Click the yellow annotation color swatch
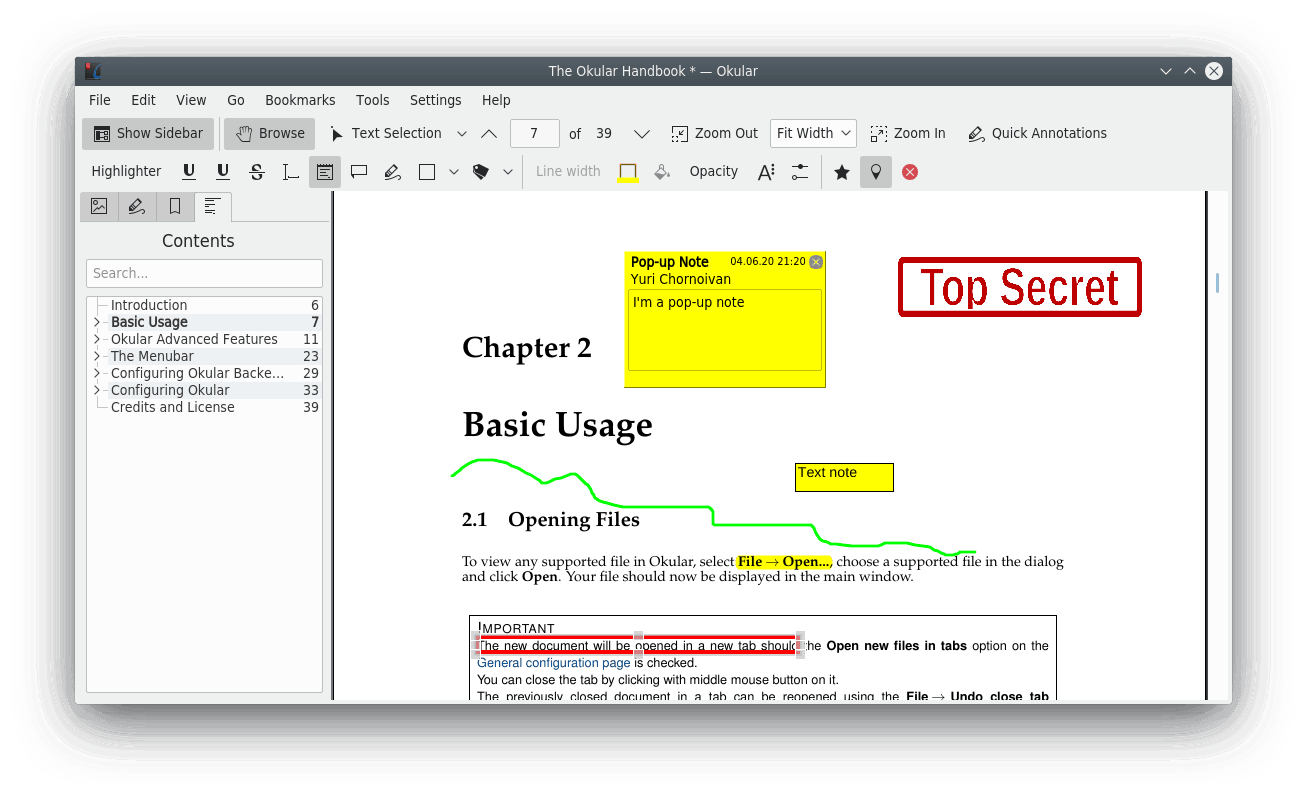This screenshot has height=797, width=1307. 628,172
